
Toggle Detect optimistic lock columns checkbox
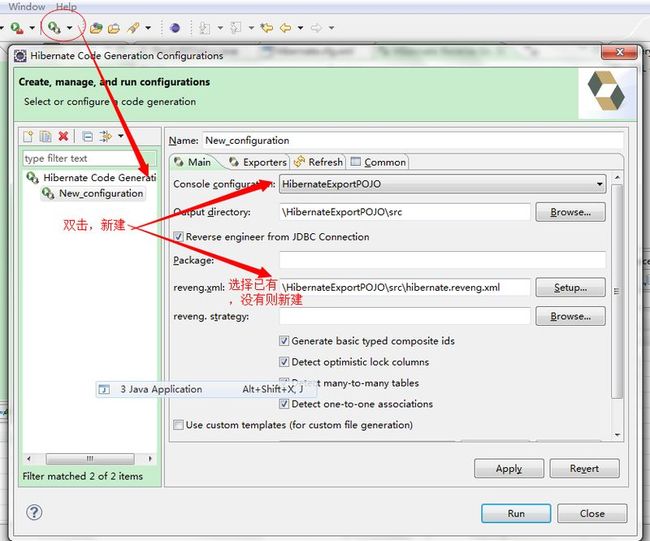click(x=284, y=362)
